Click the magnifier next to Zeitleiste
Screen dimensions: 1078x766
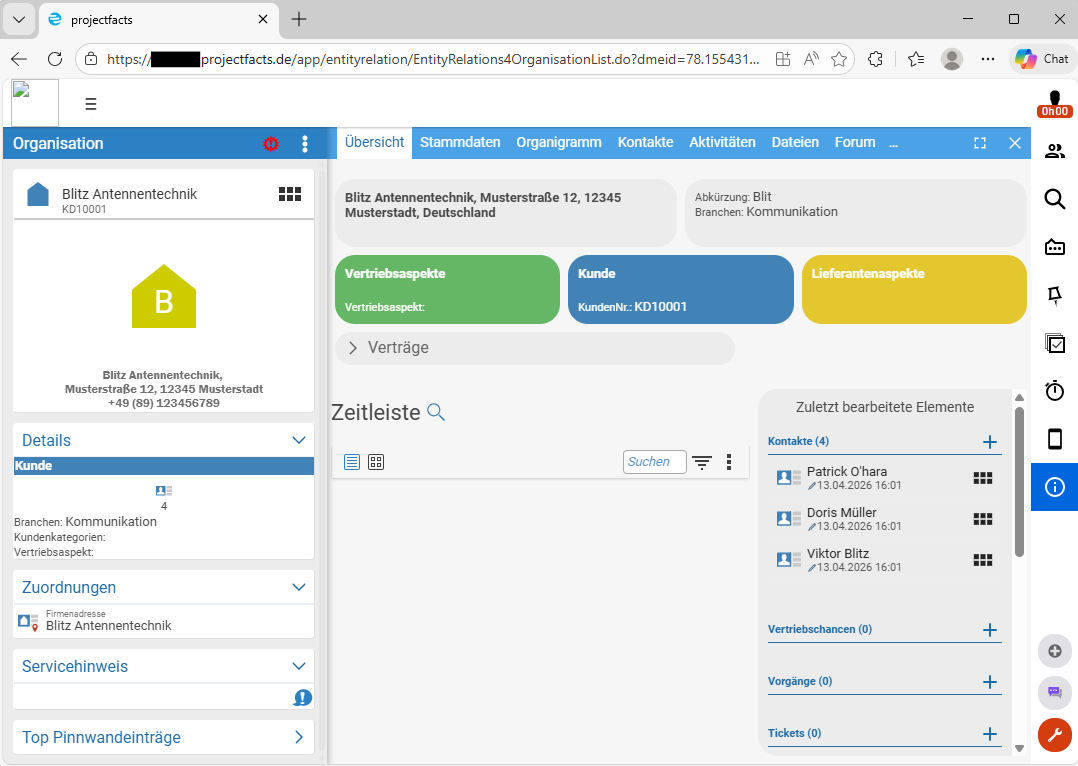(x=436, y=412)
